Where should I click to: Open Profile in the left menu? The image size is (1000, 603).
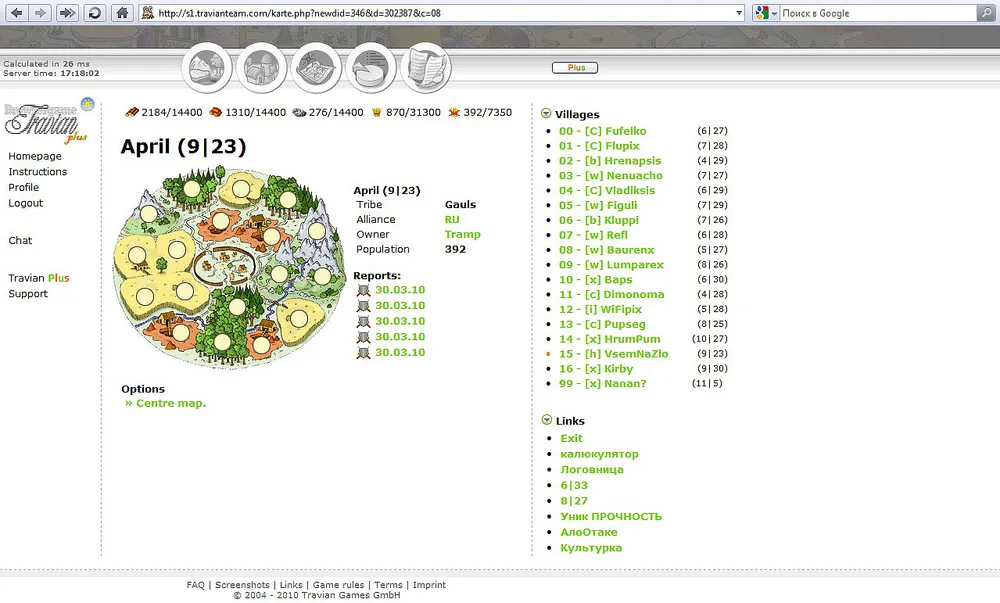[24, 187]
